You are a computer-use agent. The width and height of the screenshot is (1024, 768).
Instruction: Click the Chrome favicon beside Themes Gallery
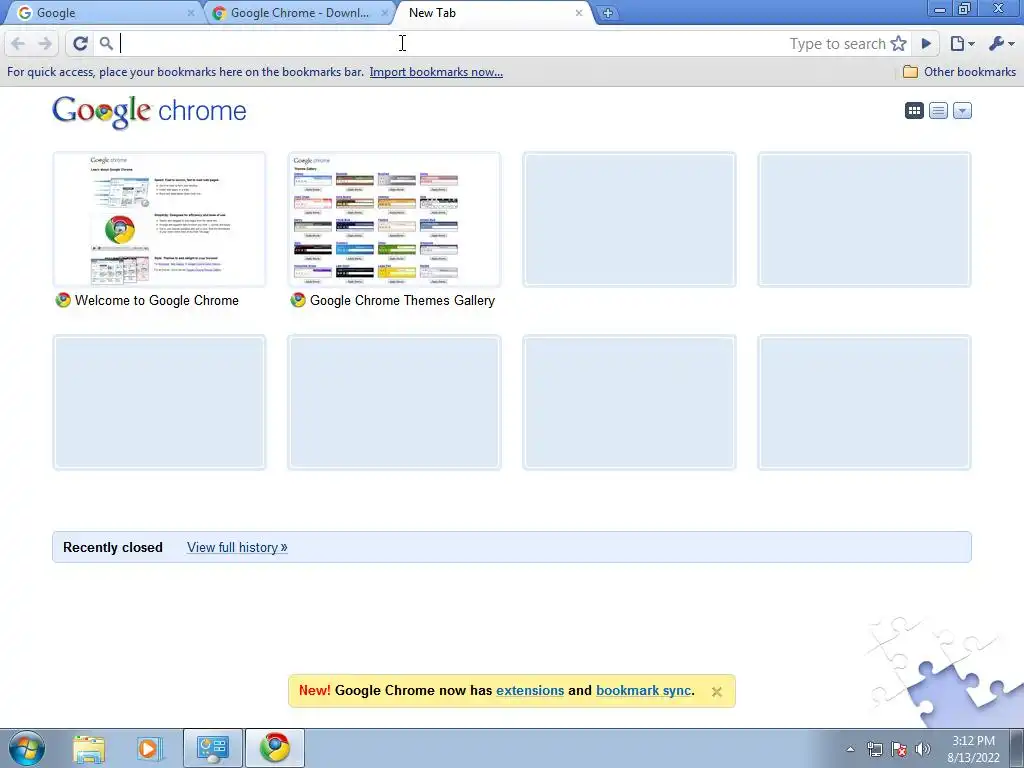[x=298, y=300]
